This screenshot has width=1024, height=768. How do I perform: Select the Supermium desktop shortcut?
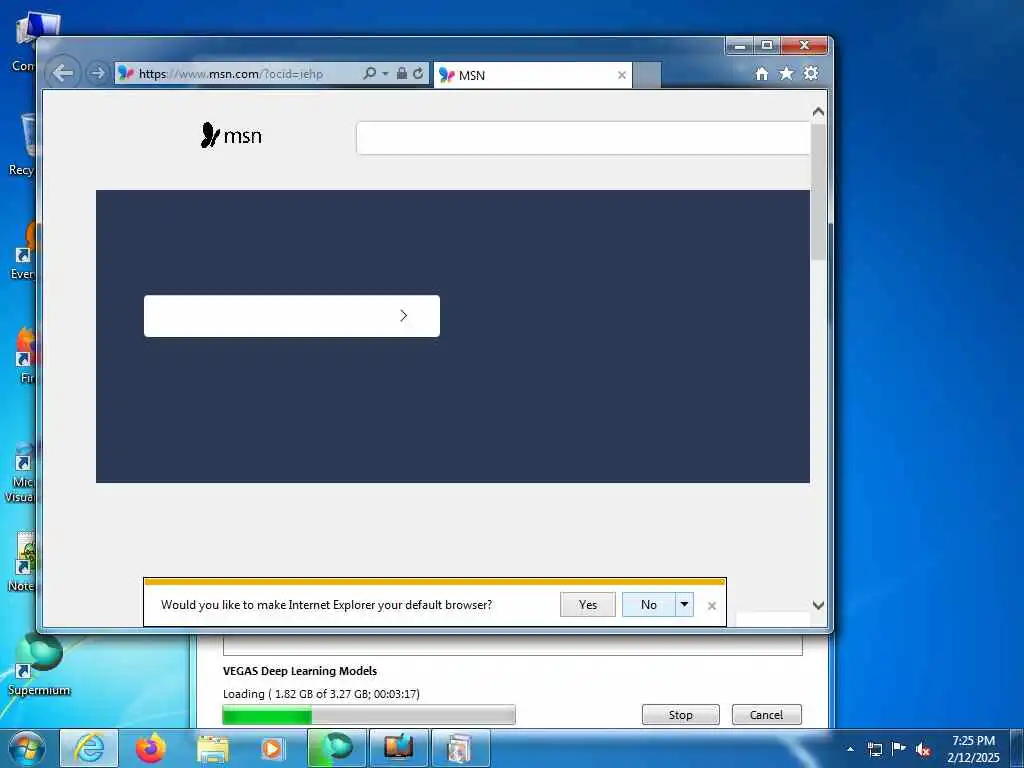click(x=39, y=664)
